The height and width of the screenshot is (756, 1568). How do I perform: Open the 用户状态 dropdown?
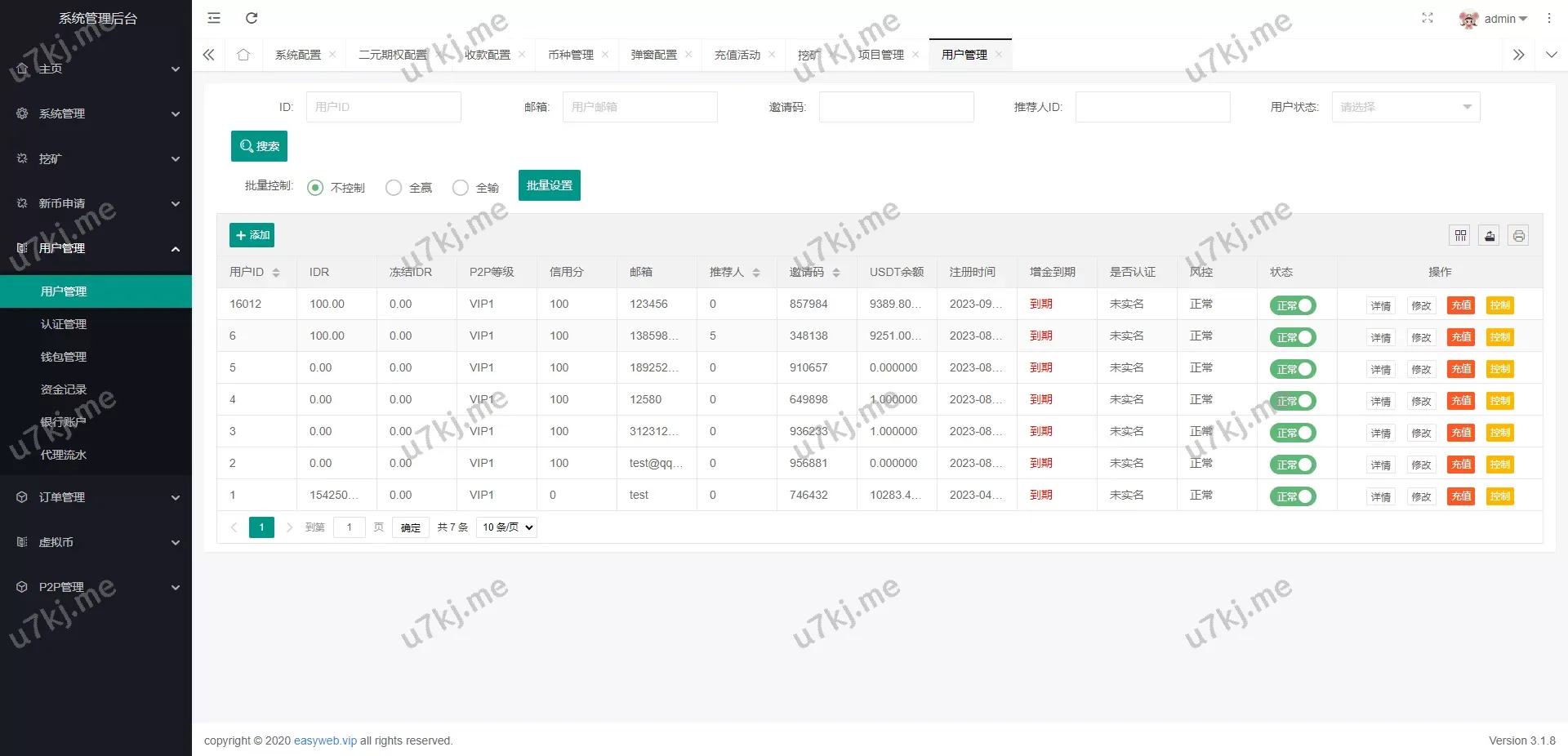tap(1405, 107)
